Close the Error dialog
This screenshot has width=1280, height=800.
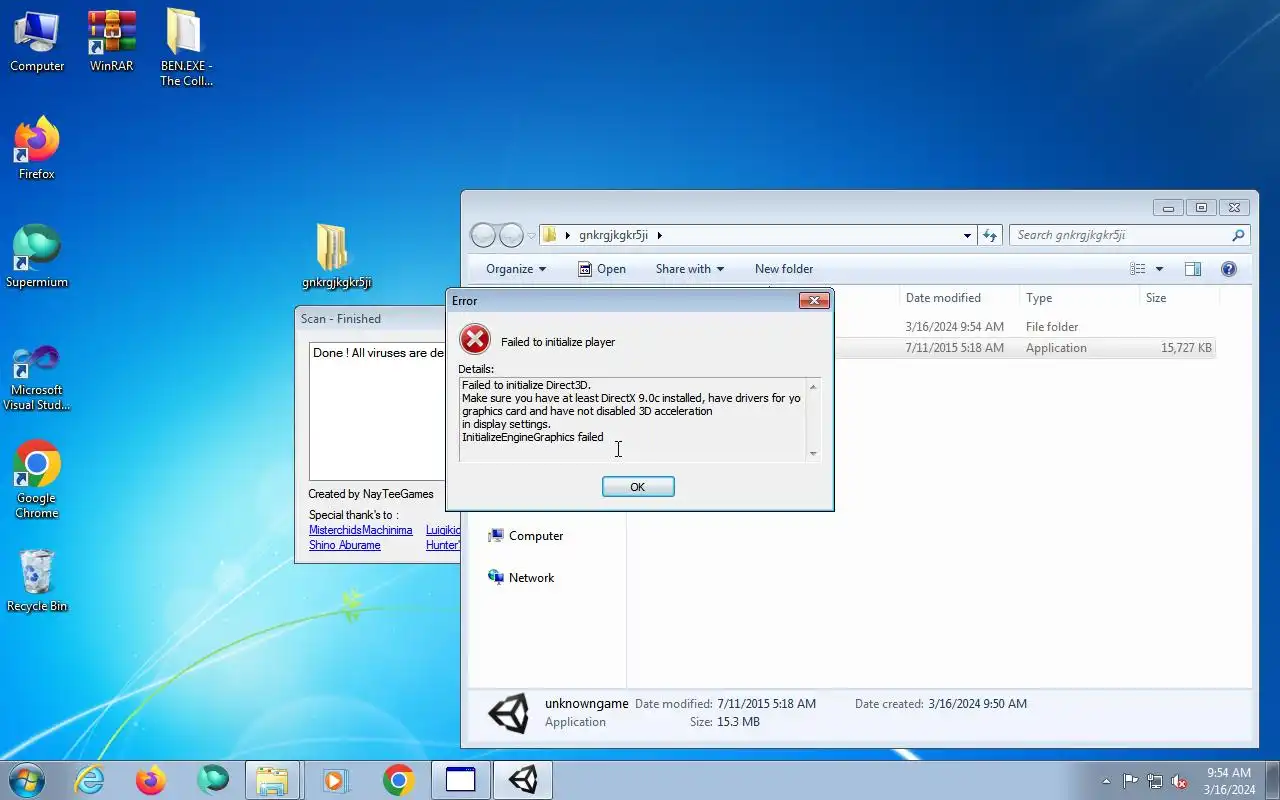click(814, 300)
